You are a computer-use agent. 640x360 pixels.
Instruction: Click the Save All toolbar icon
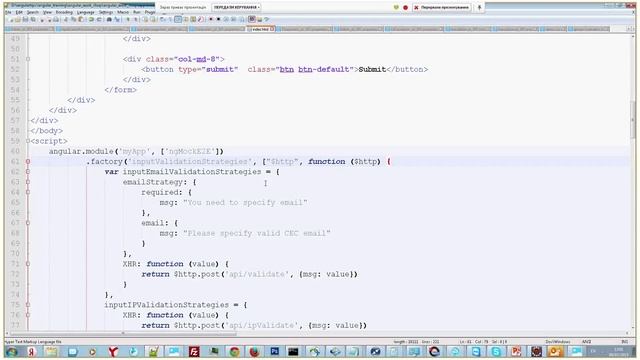33,19
